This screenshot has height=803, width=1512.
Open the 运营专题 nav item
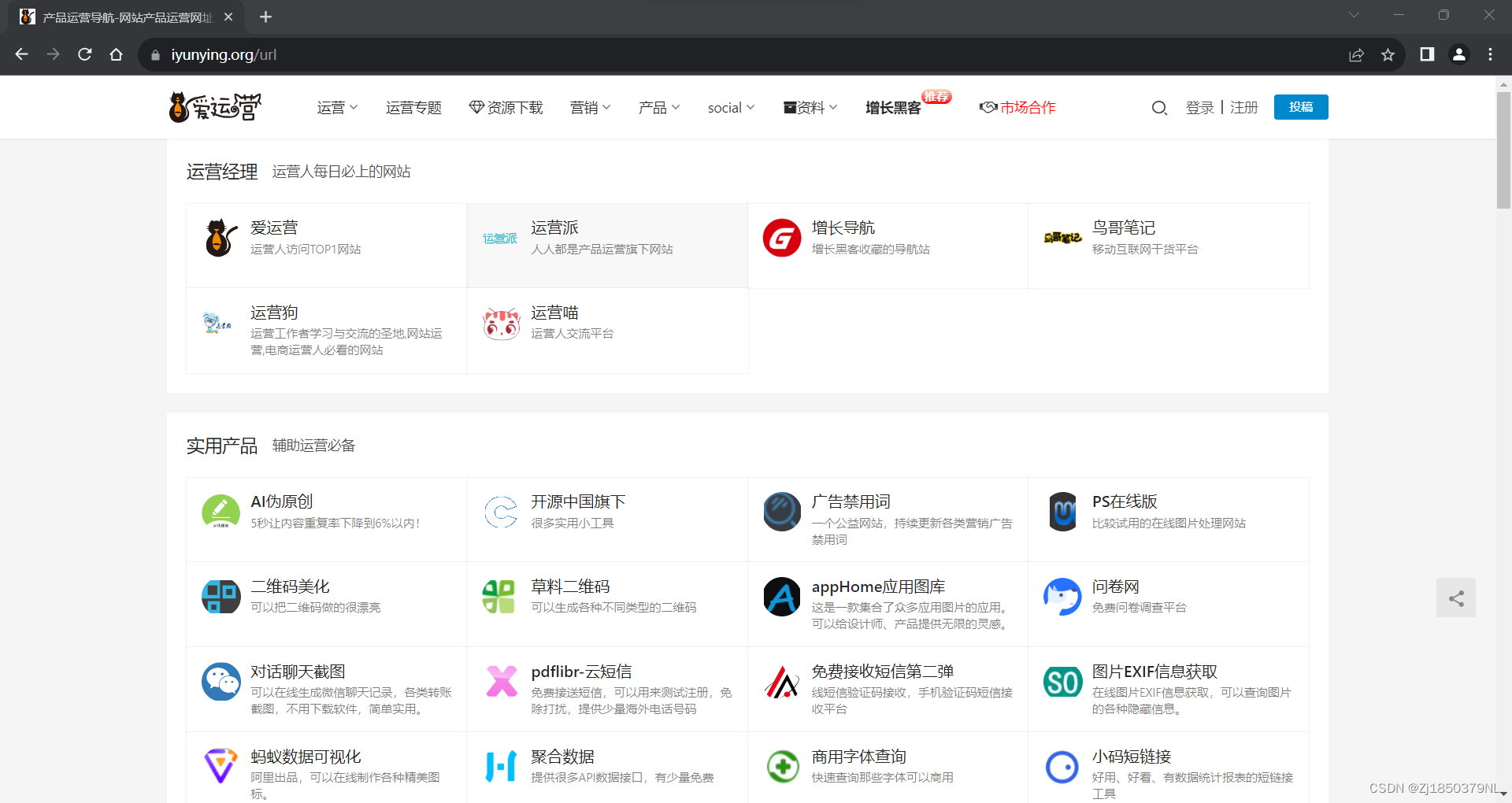413,108
